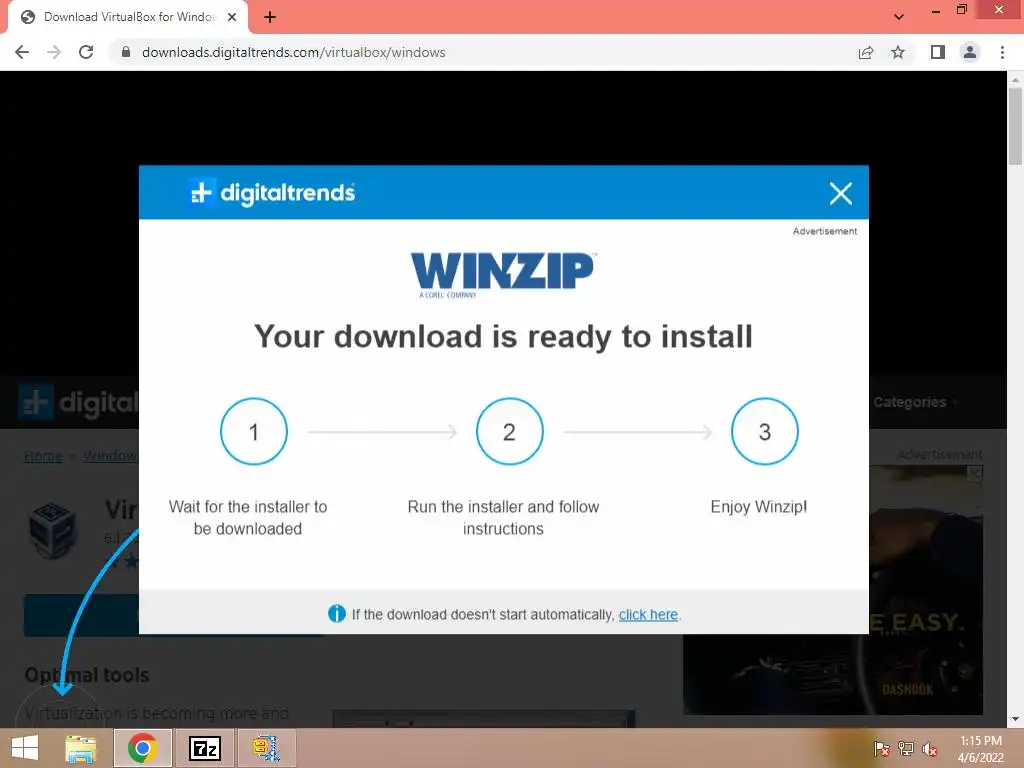Click the browser forward arrow
This screenshot has height=768, width=1024.
point(54,52)
